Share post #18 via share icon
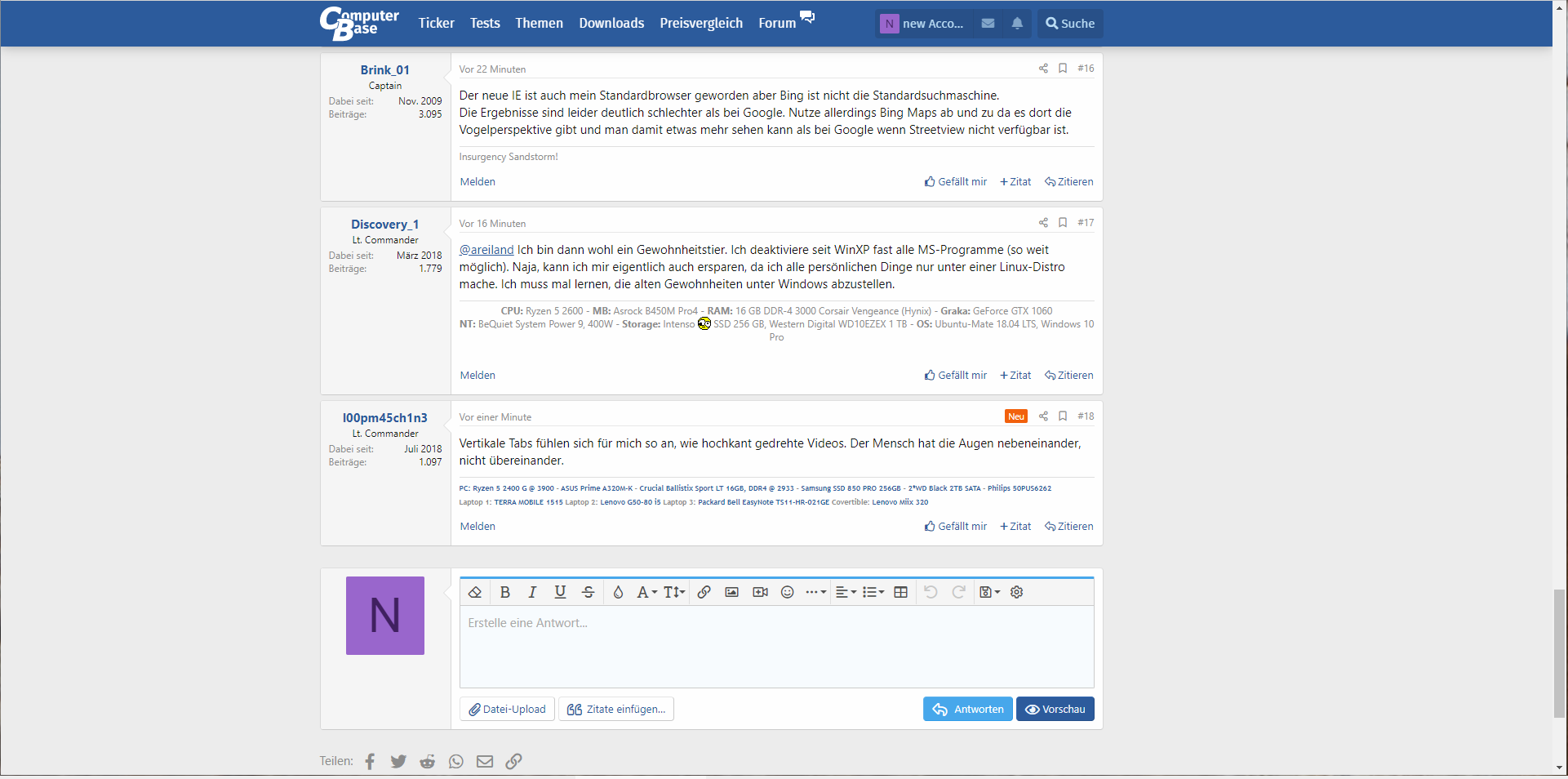 point(1043,416)
